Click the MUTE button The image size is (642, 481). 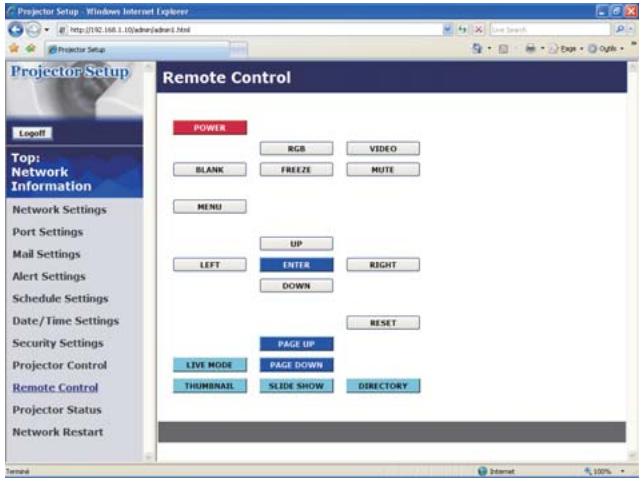(x=383, y=169)
